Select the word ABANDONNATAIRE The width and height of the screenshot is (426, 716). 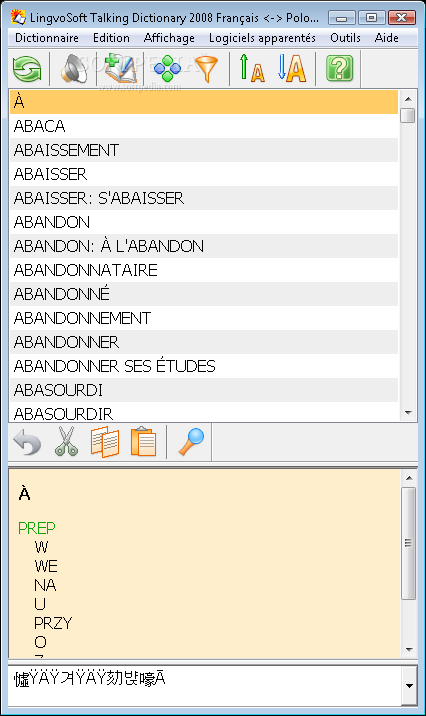point(204,270)
